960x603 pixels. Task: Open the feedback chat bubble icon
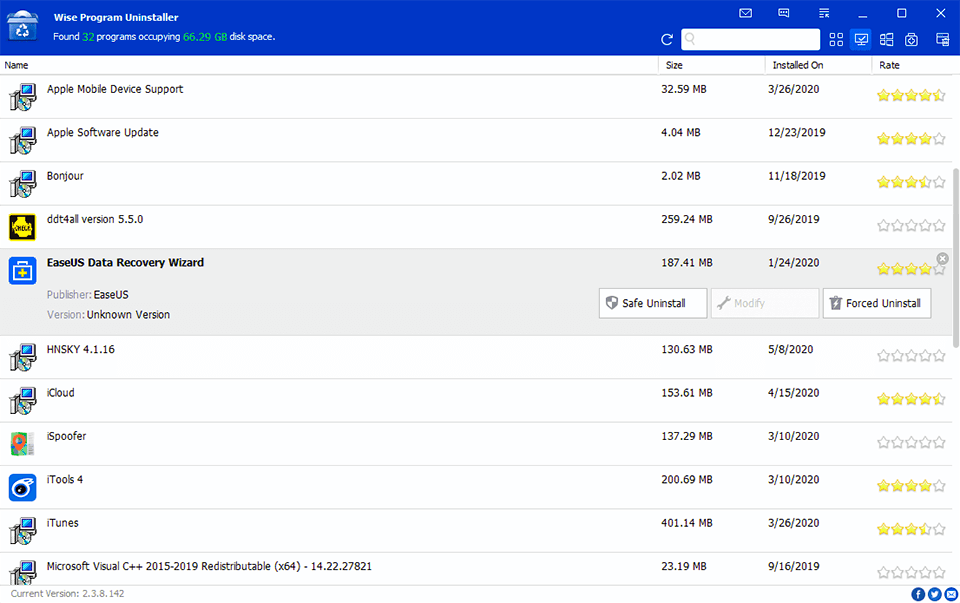click(784, 13)
